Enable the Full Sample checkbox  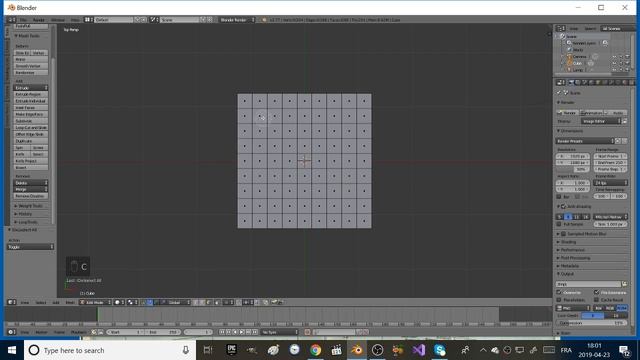pos(559,224)
